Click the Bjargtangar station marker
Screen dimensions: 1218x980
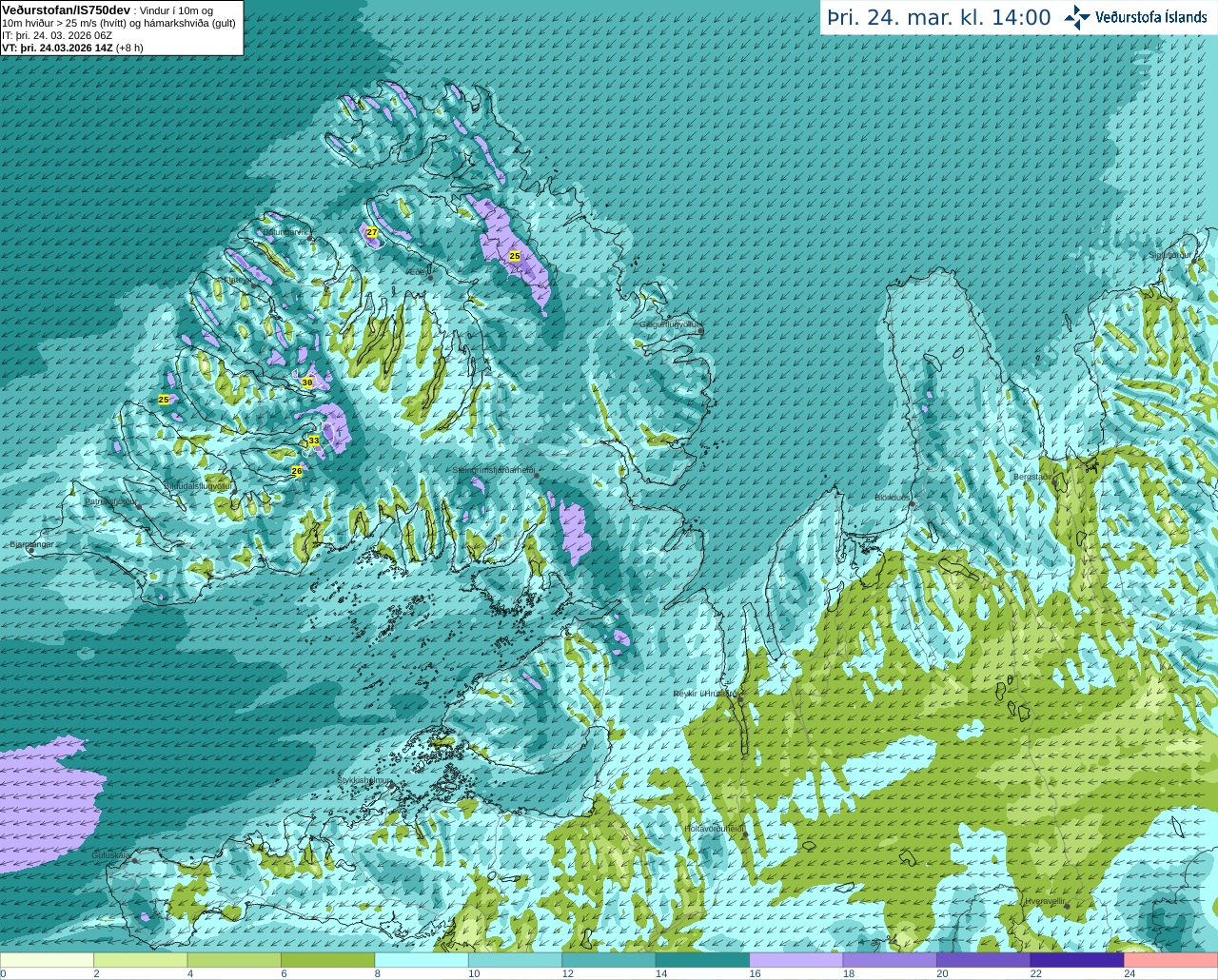pos(31,551)
